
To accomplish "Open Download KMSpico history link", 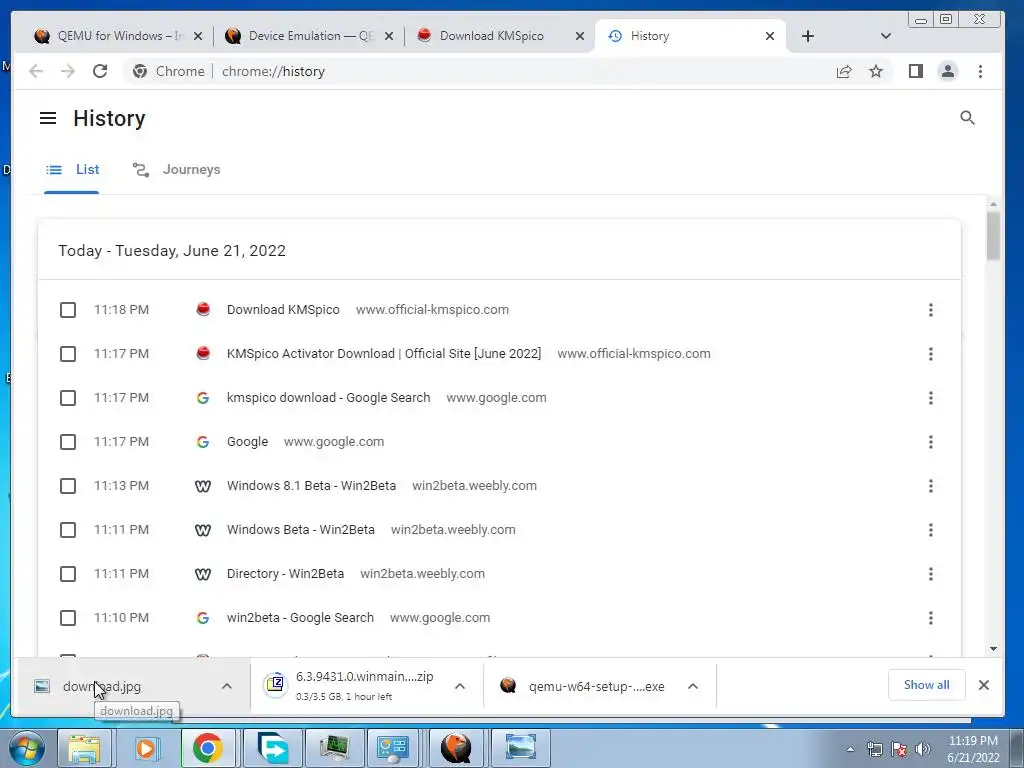I will [283, 310].
